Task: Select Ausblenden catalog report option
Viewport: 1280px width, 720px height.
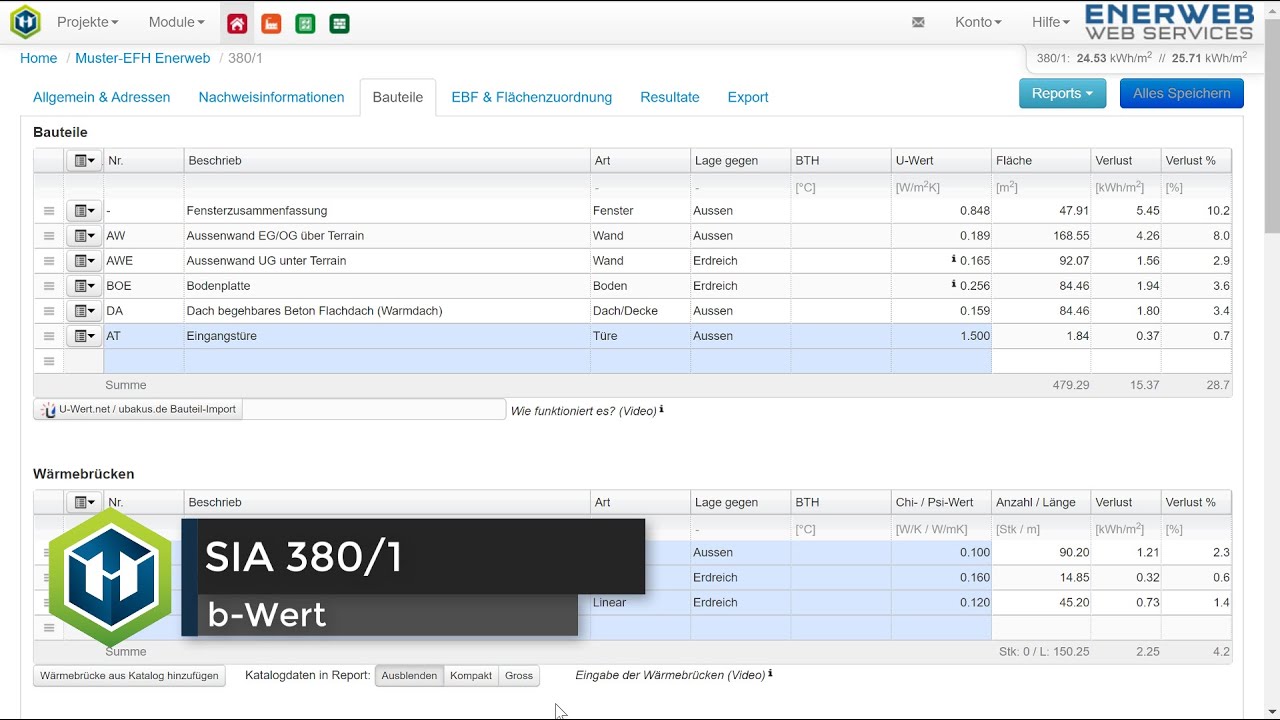Action: [x=409, y=676]
